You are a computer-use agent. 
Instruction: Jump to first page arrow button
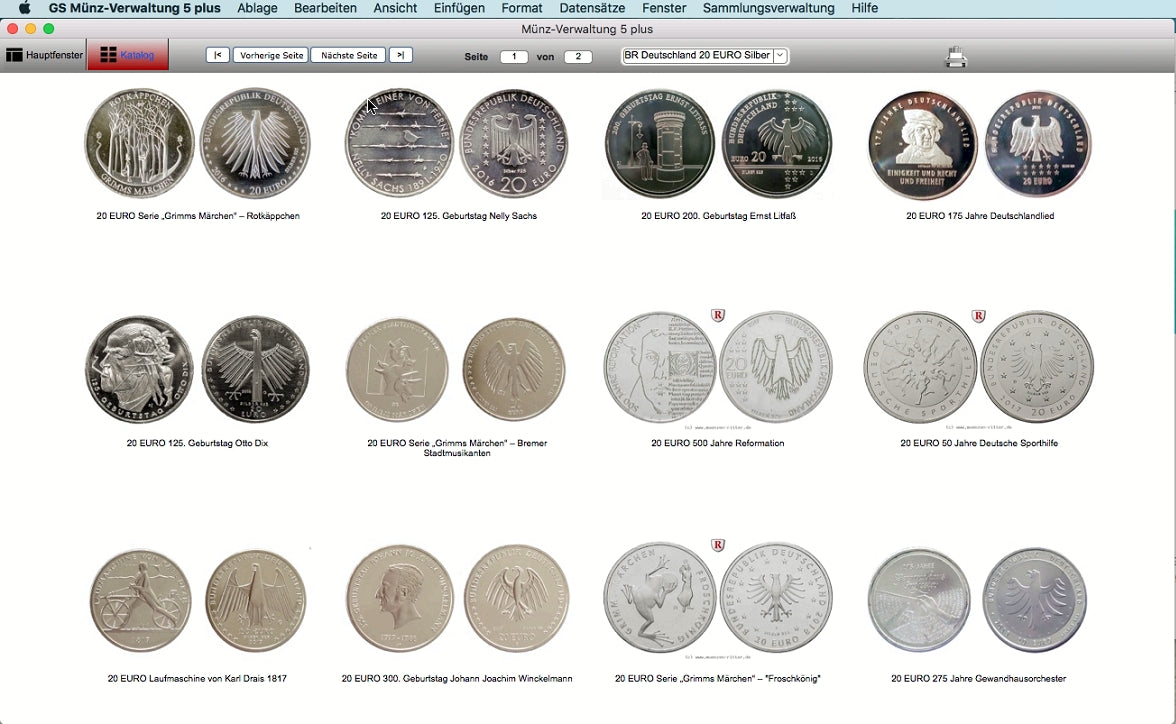pyautogui.click(x=218, y=55)
